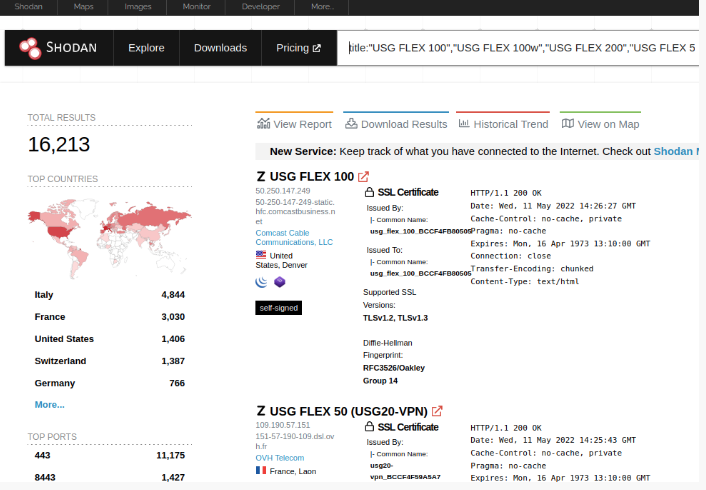Filter results by Italy
The image size is (706, 490).
tap(44, 295)
